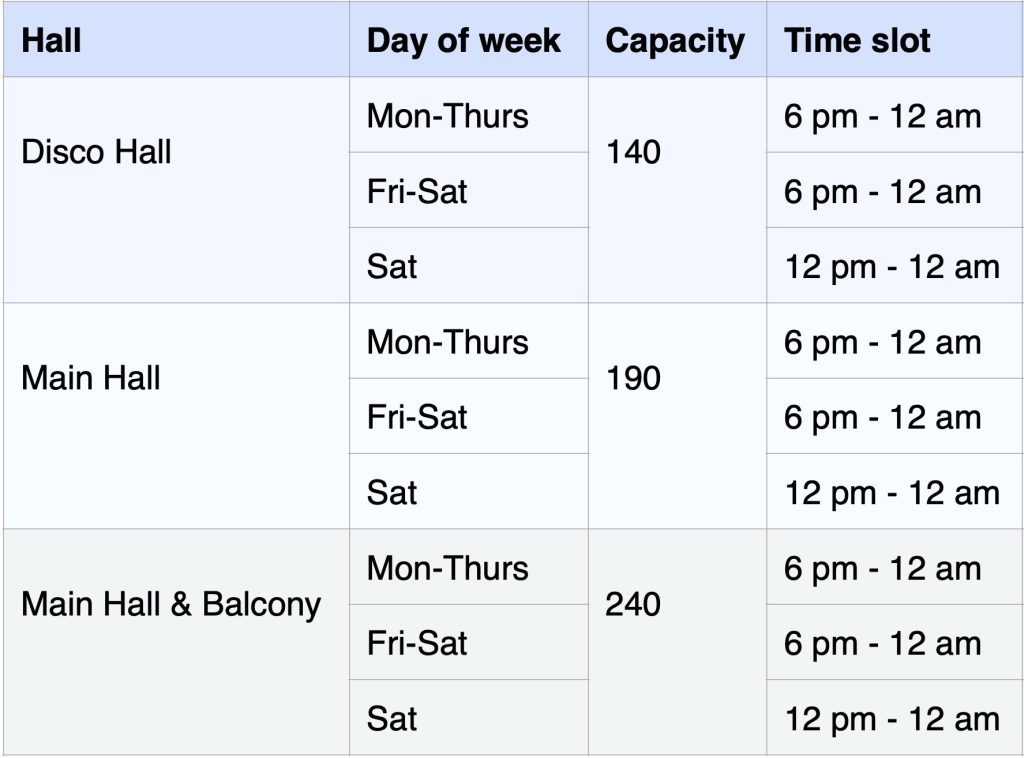Click the Hall column header
Screen dimensions: 1024x758
tap(52, 40)
